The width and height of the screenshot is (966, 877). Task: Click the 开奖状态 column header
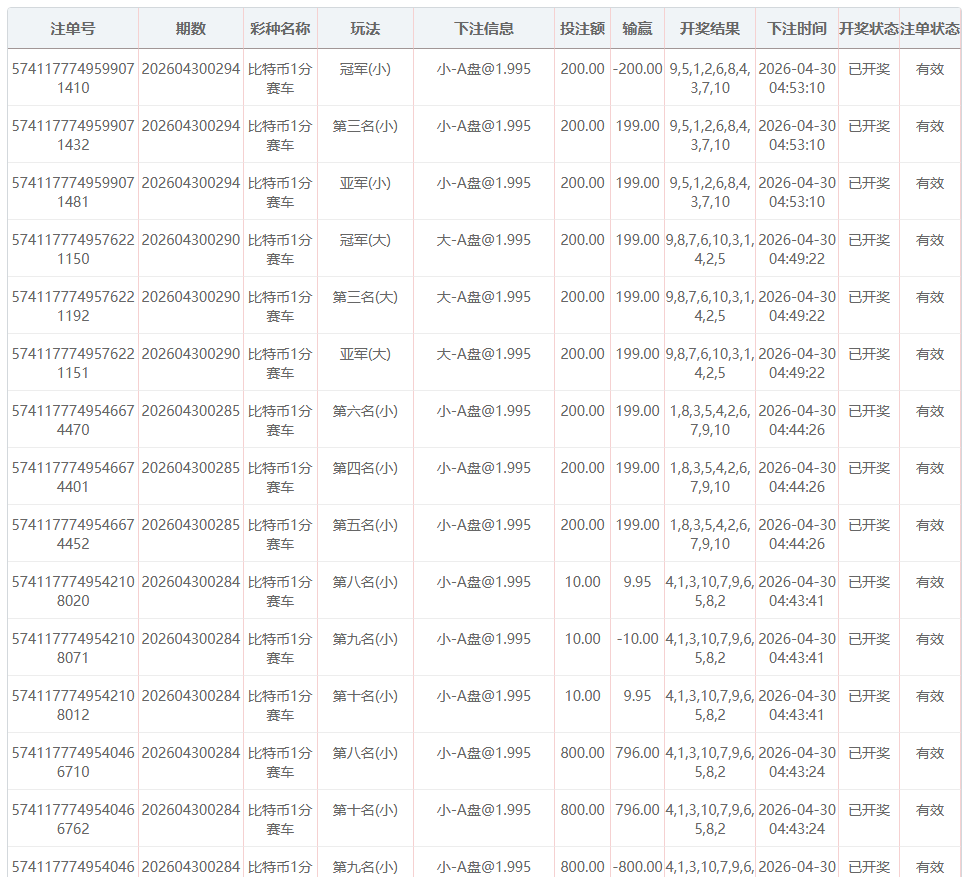point(868,29)
